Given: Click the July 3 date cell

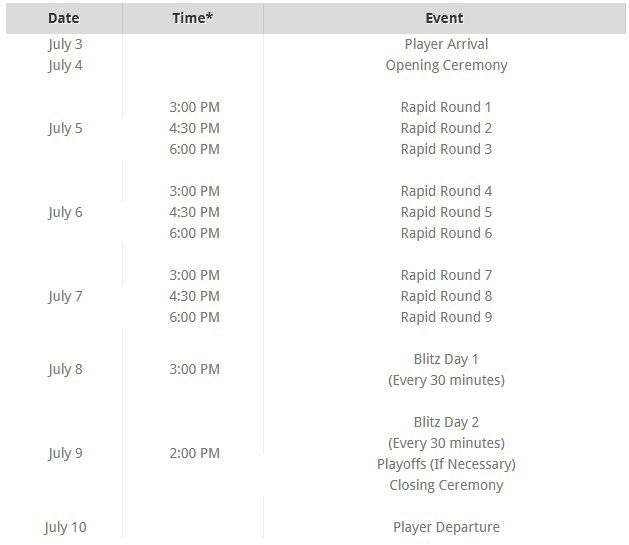Looking at the screenshot, I should click(65, 44).
